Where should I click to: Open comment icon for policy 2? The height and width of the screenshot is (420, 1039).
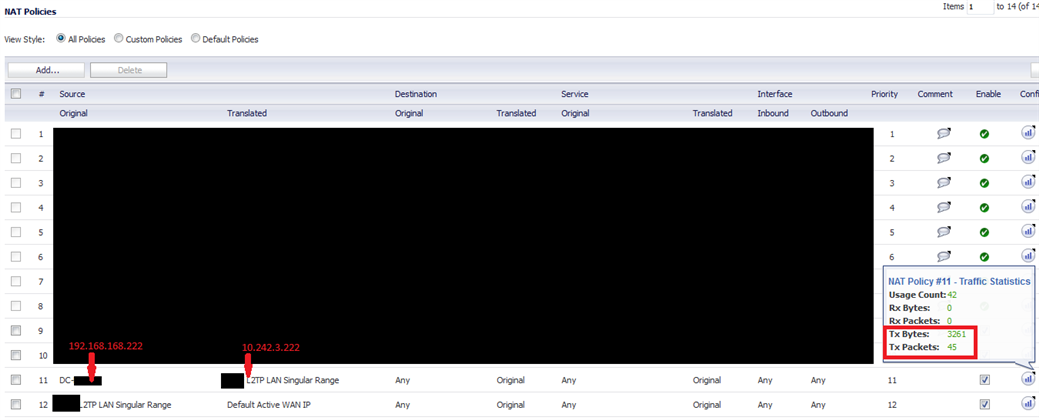944,158
